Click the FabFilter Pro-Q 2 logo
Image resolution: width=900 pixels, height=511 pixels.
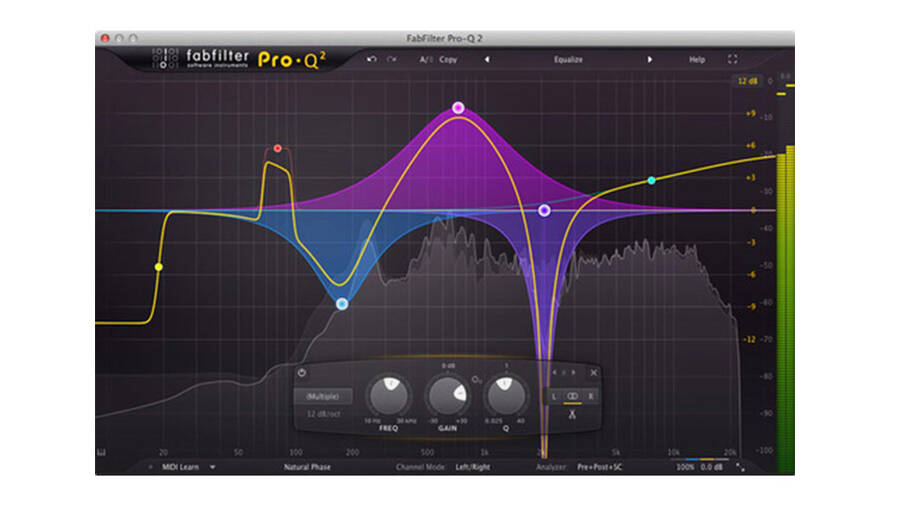(240, 59)
